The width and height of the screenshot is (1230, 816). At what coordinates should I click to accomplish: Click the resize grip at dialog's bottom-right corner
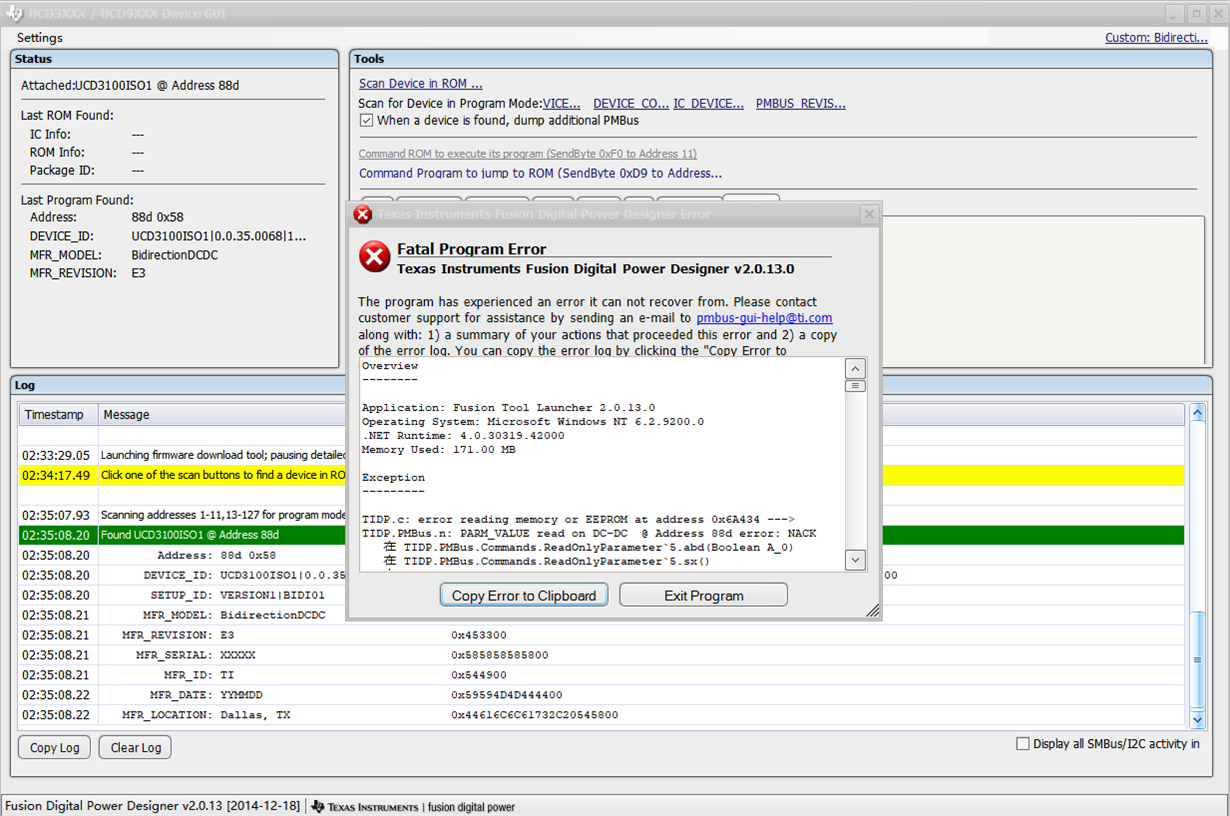[x=872, y=611]
